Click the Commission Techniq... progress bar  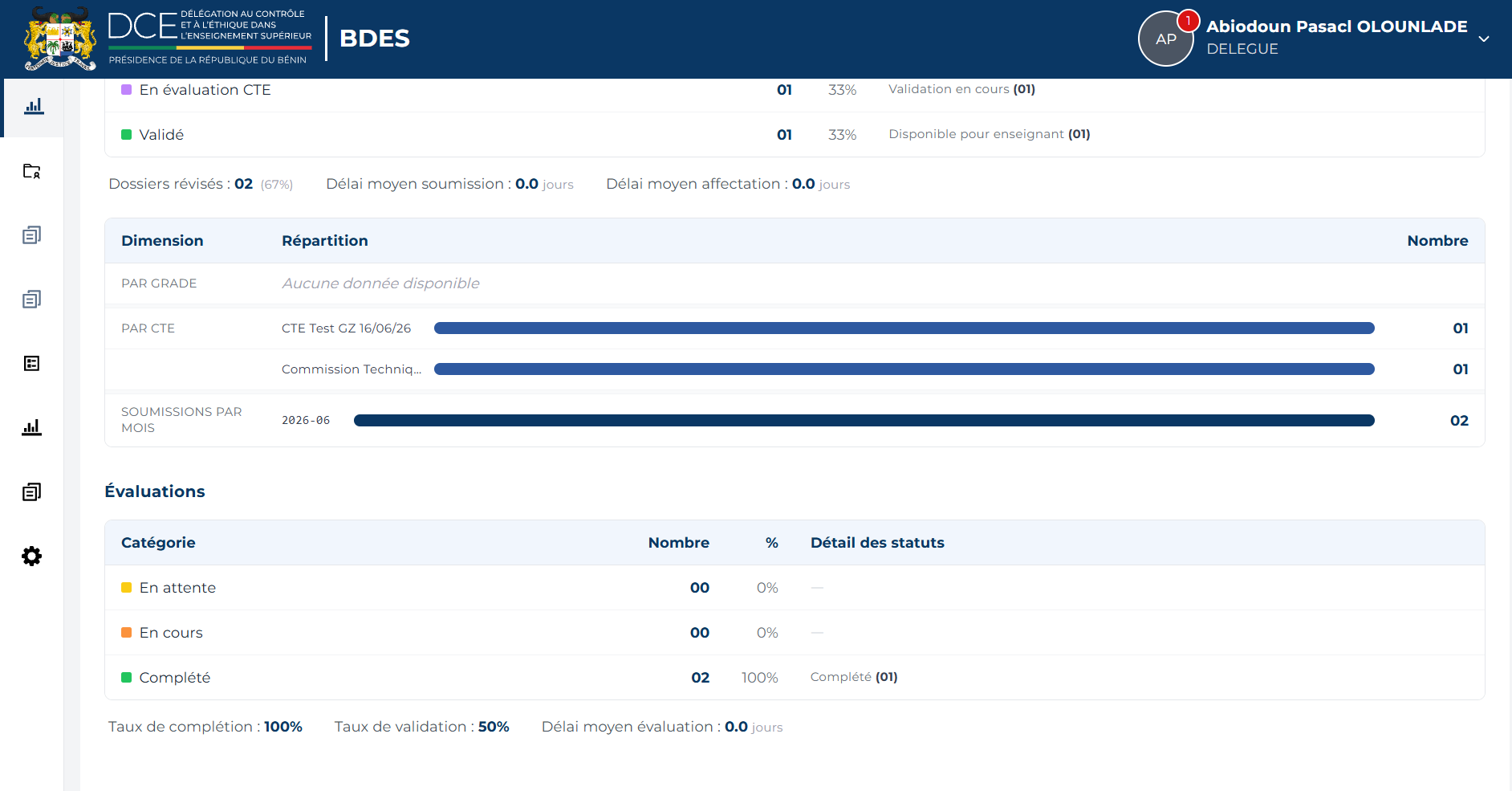(x=904, y=369)
